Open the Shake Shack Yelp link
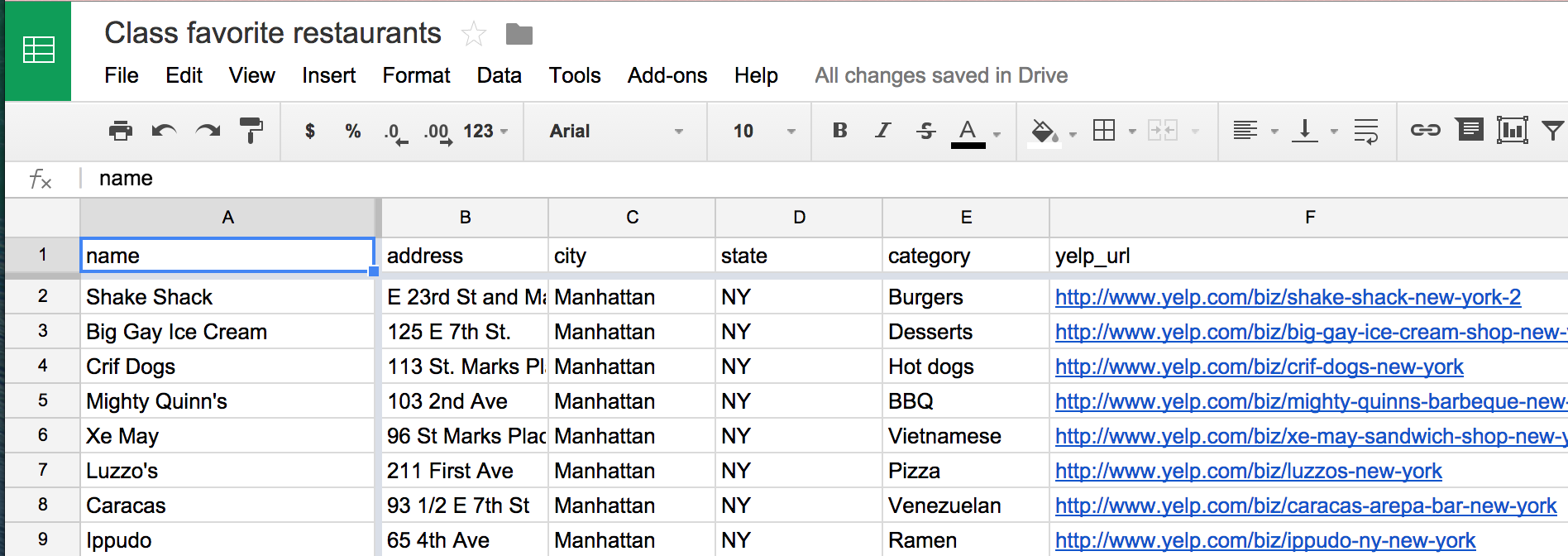 coord(1288,297)
